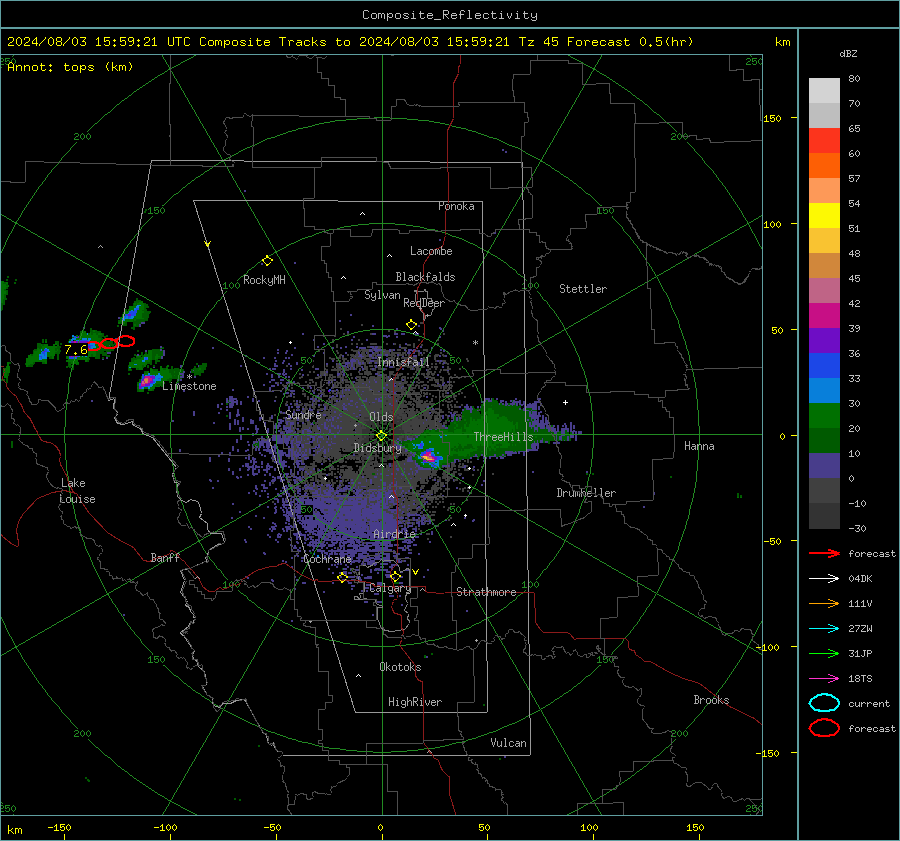Click the Limestone label

[x=189, y=386]
